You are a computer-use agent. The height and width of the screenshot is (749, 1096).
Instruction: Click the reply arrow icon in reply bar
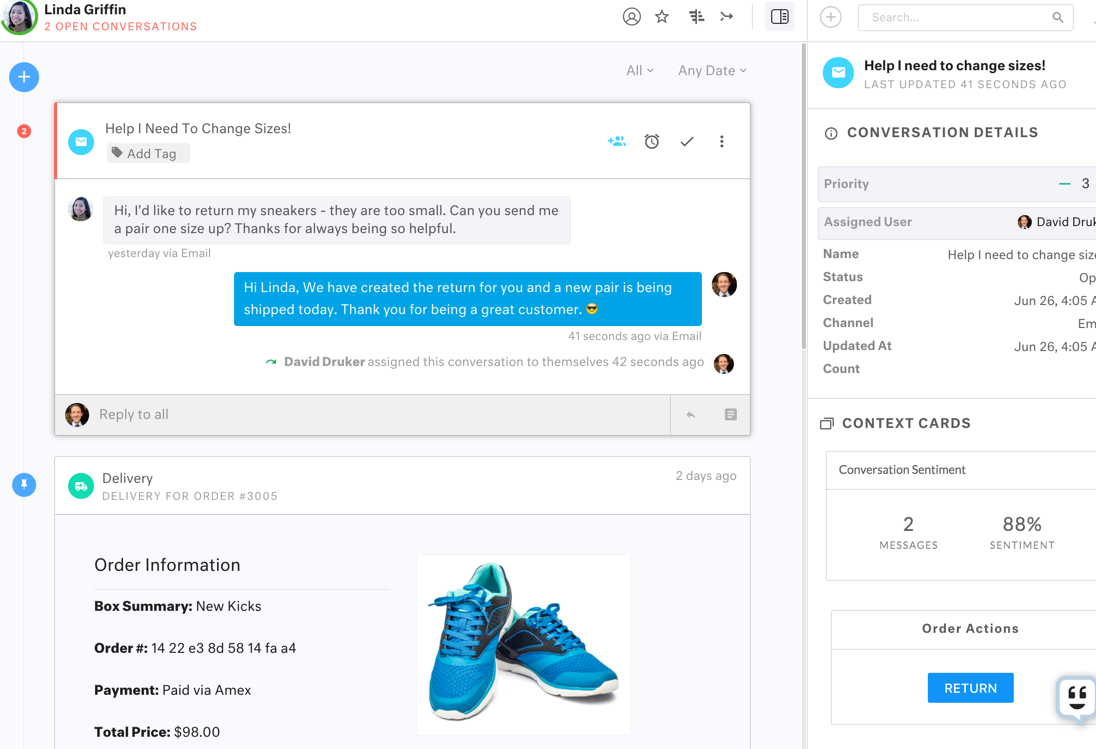tap(691, 415)
